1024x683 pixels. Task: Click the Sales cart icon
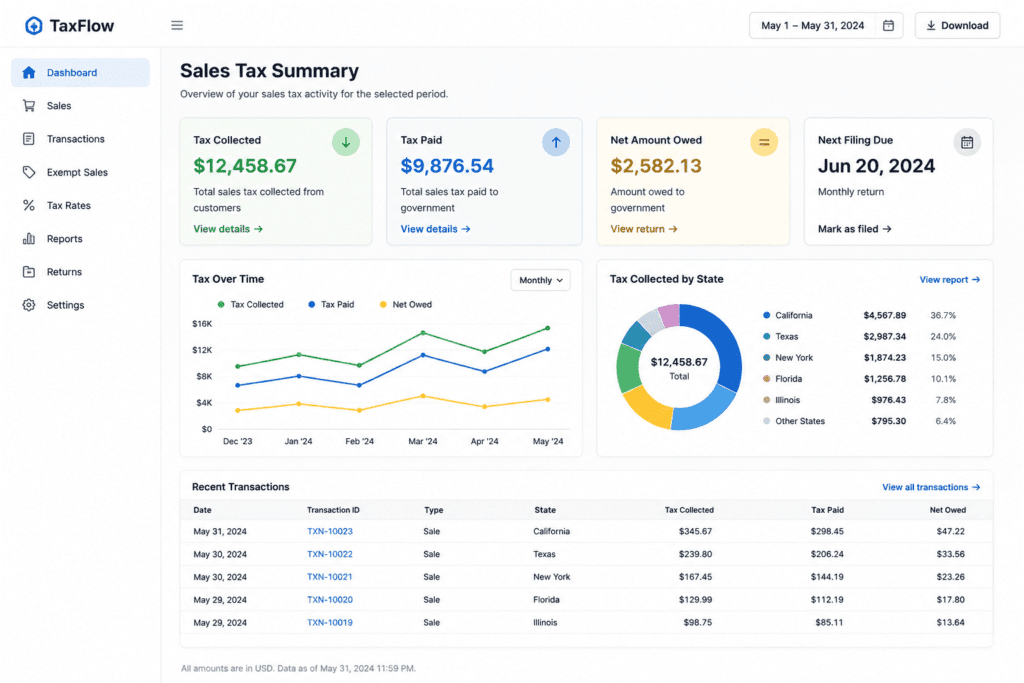[x=29, y=106]
